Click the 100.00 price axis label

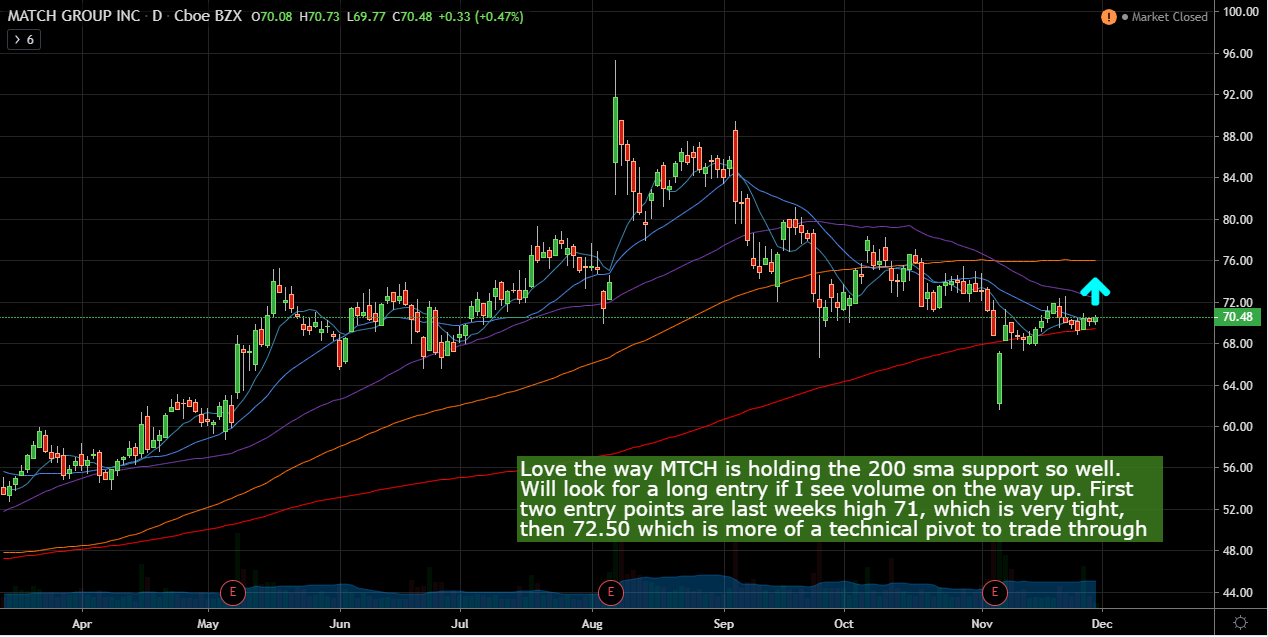coord(1240,12)
